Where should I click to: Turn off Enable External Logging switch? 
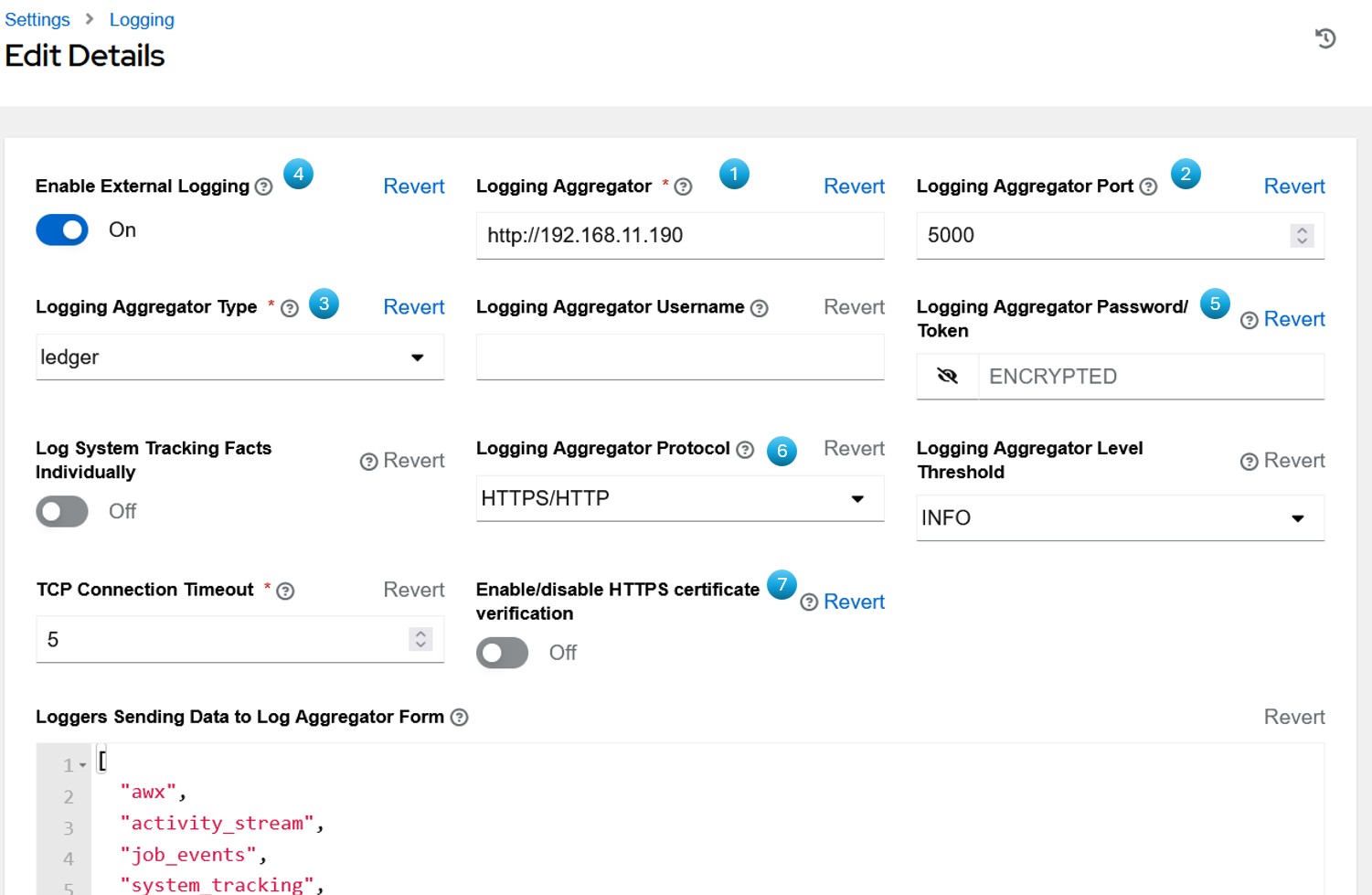pyautogui.click(x=62, y=229)
